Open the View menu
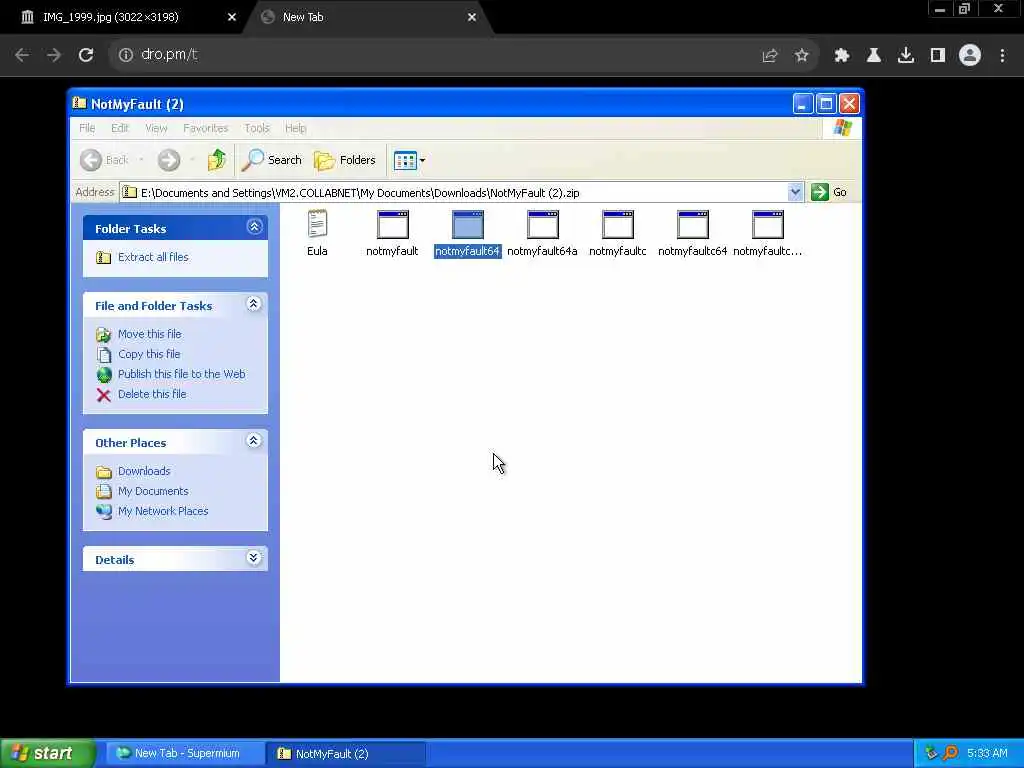This screenshot has height=768, width=1024. (156, 128)
